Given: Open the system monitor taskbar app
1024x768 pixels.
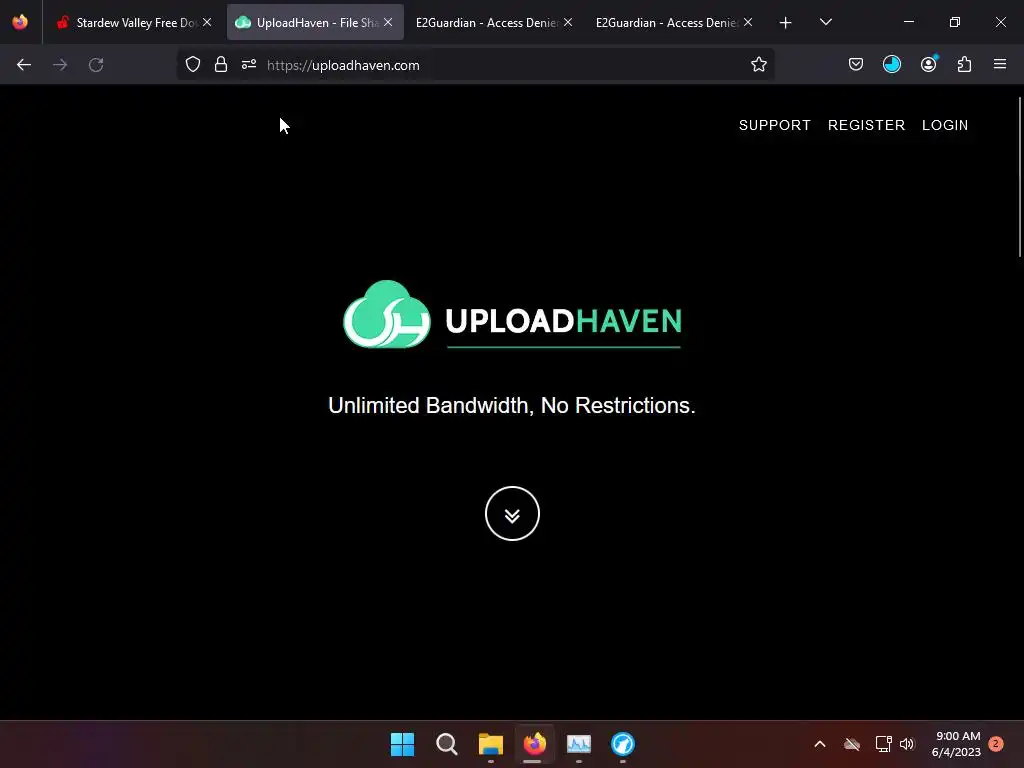Looking at the screenshot, I should [579, 744].
